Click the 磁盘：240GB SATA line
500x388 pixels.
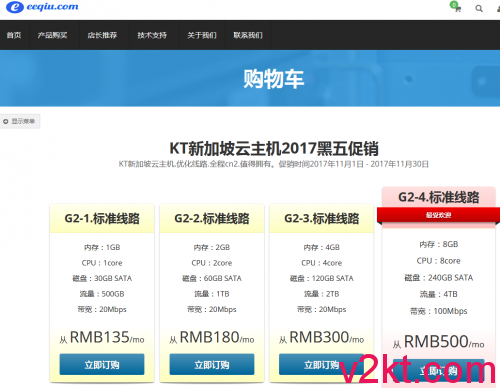coord(439,278)
